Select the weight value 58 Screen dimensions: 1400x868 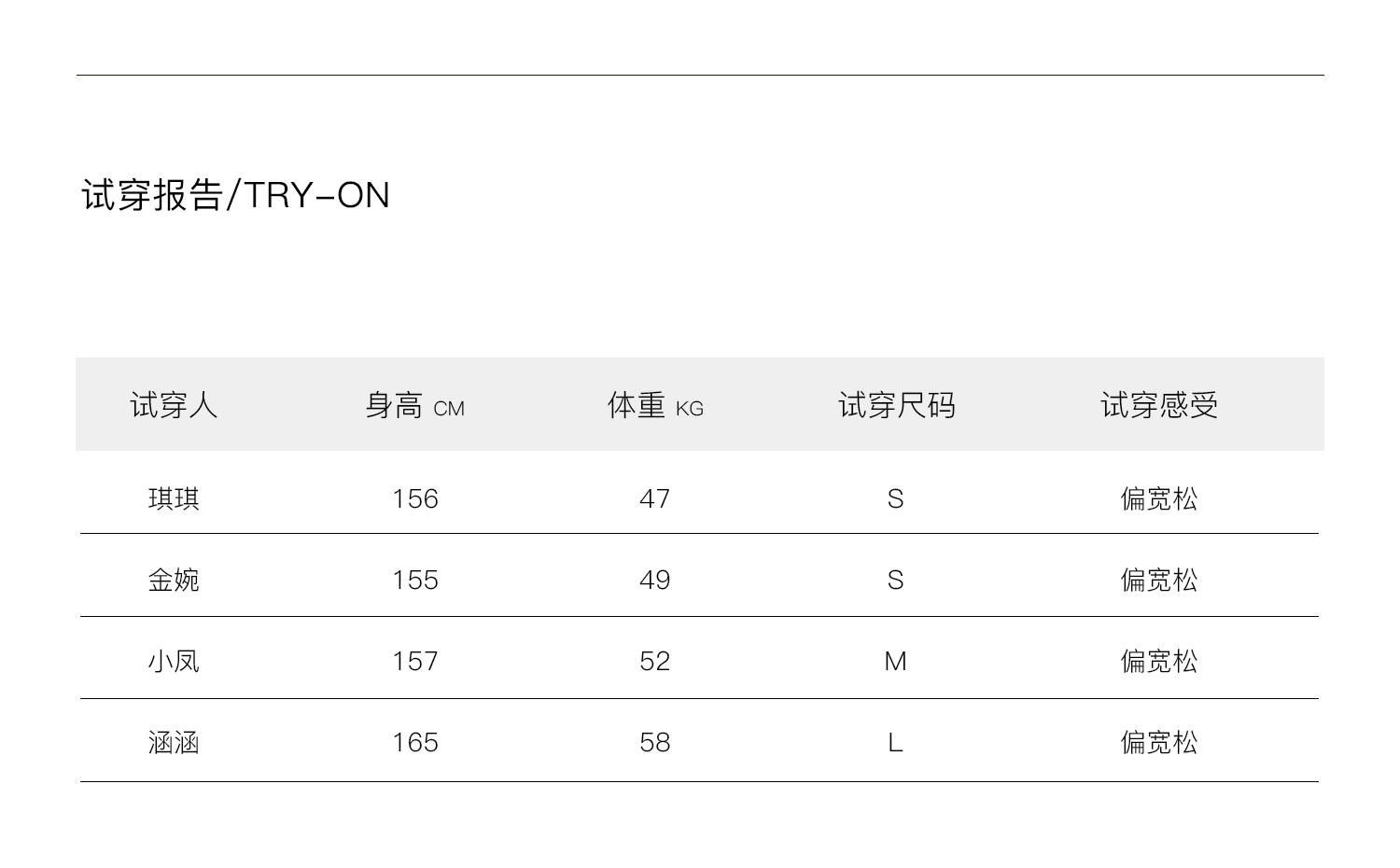pyautogui.click(x=654, y=742)
